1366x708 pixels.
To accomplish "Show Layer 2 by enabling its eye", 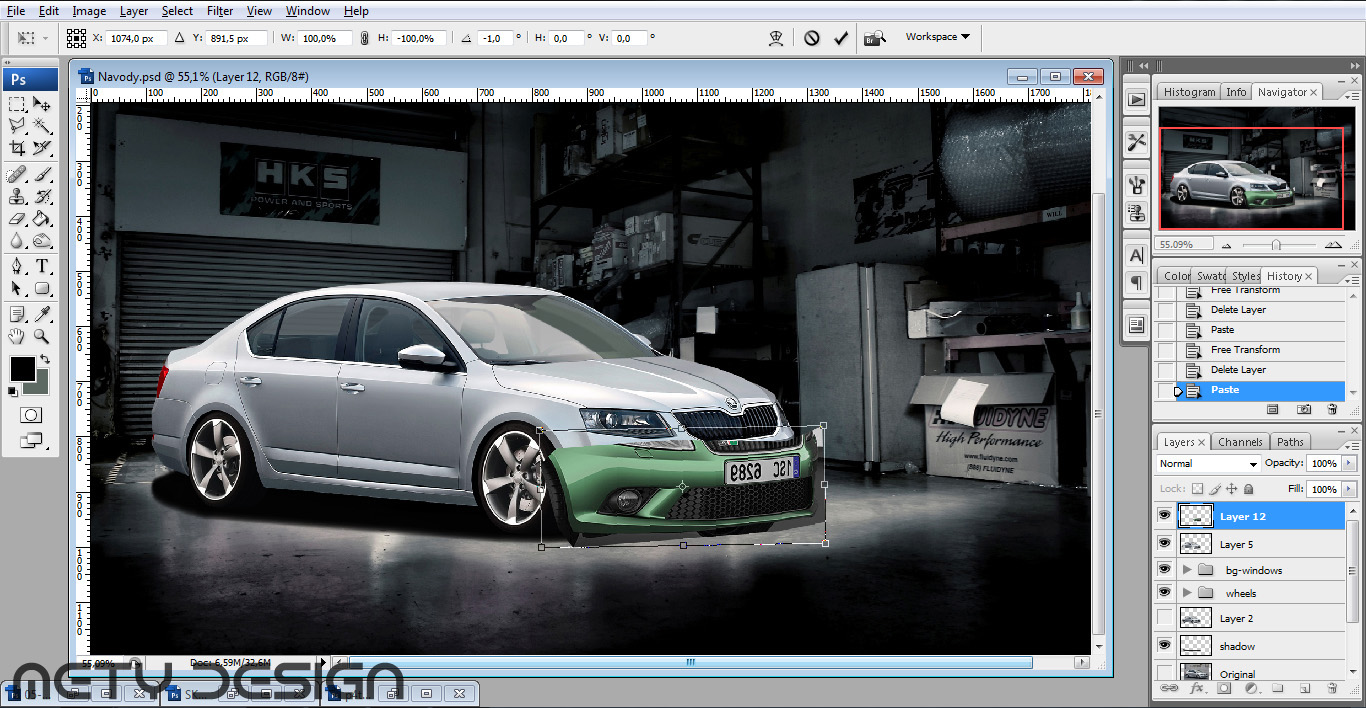I will (x=1164, y=618).
